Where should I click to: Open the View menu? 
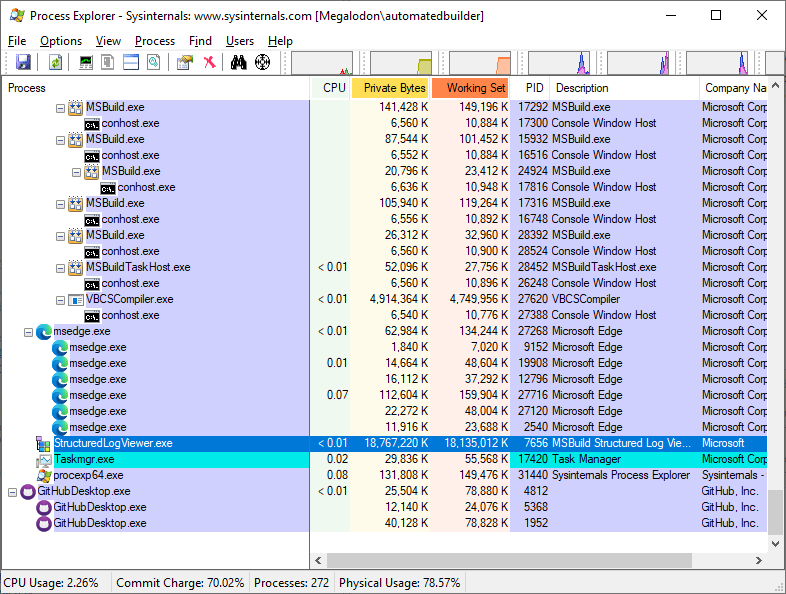(x=108, y=41)
